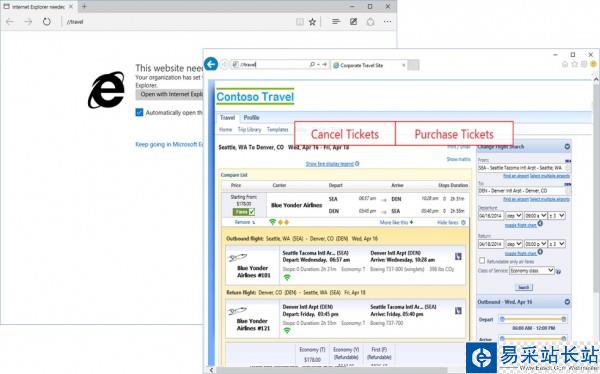Open Departure 'dep' dropdown
This screenshot has height=374, width=600.
pos(514,216)
